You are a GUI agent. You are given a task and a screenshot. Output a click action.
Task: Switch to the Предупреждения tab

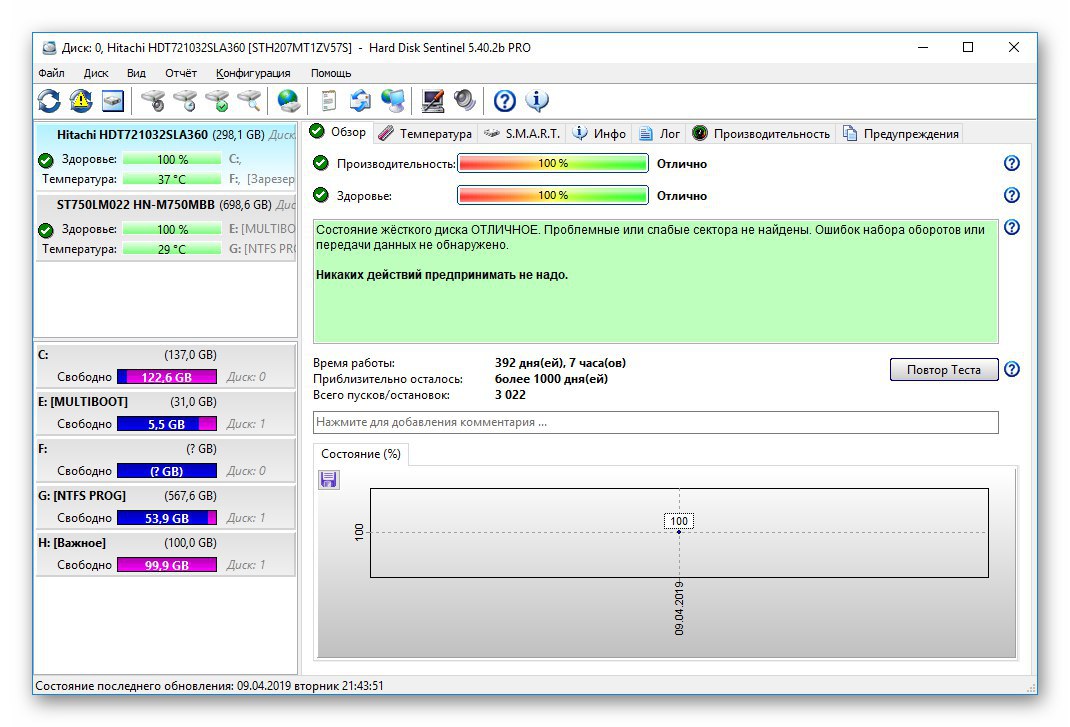tap(901, 134)
